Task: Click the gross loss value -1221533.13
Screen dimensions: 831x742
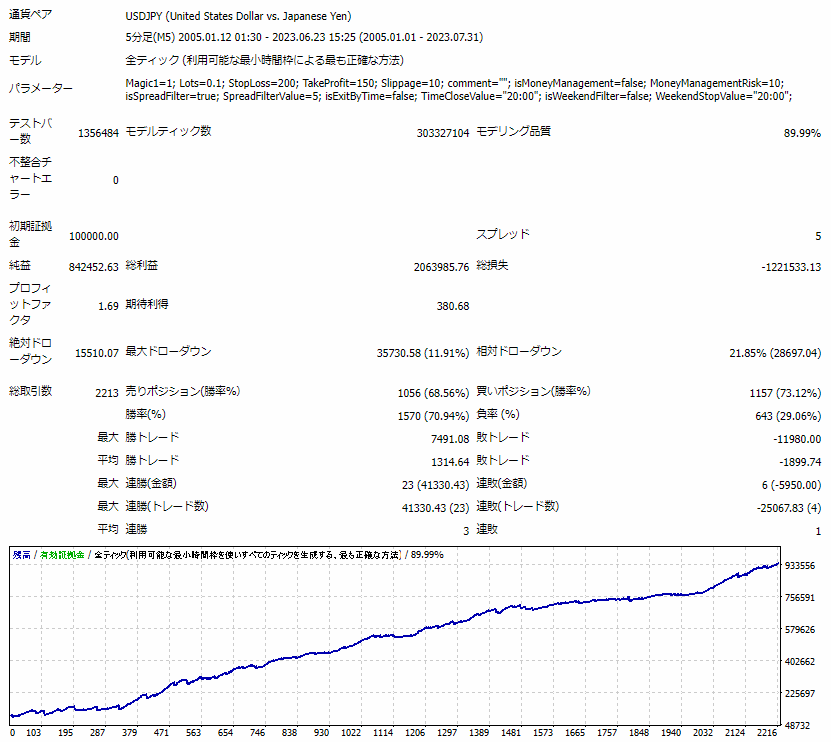Action: coord(791,267)
